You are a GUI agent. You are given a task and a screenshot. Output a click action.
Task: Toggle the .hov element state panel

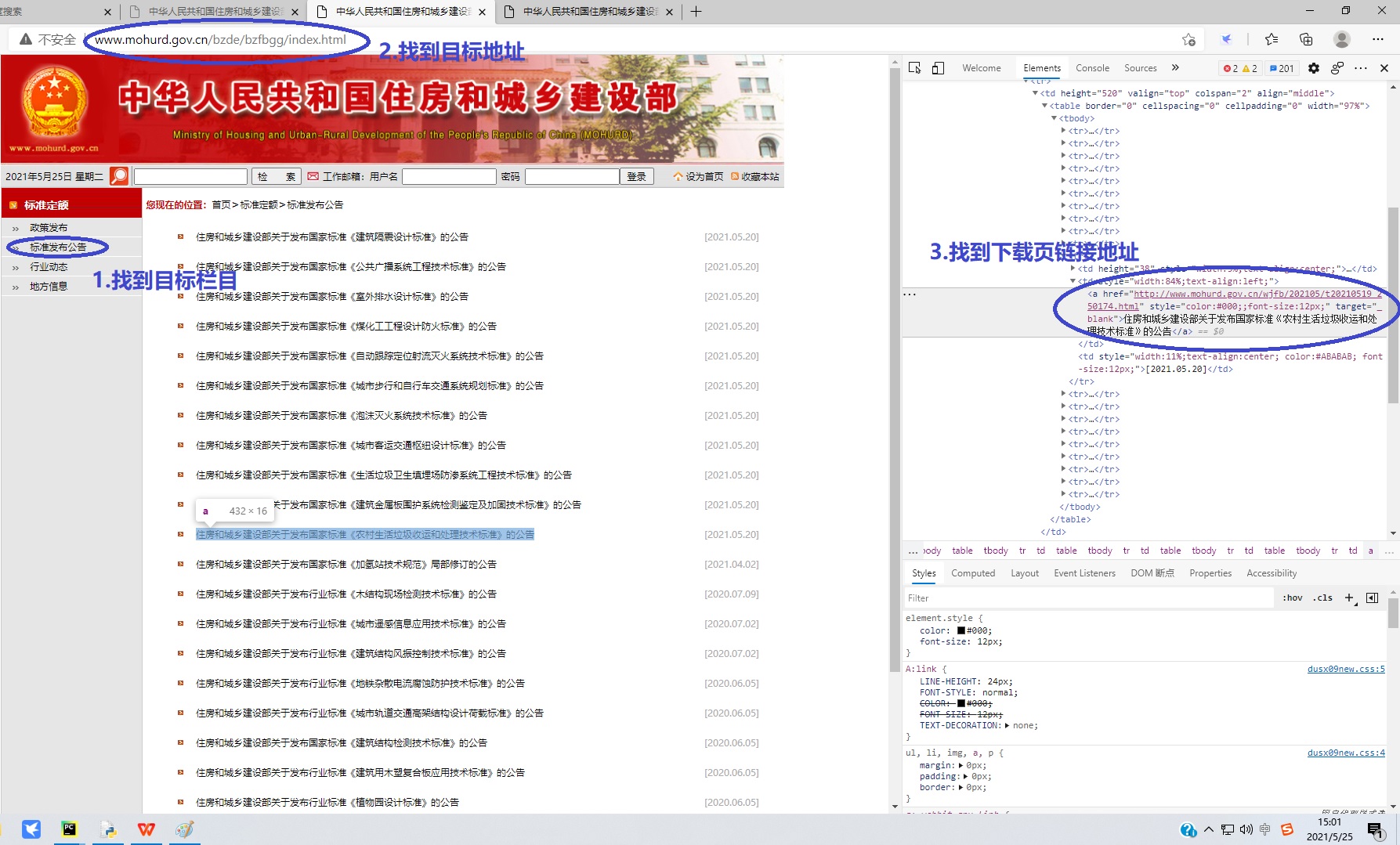click(1293, 598)
